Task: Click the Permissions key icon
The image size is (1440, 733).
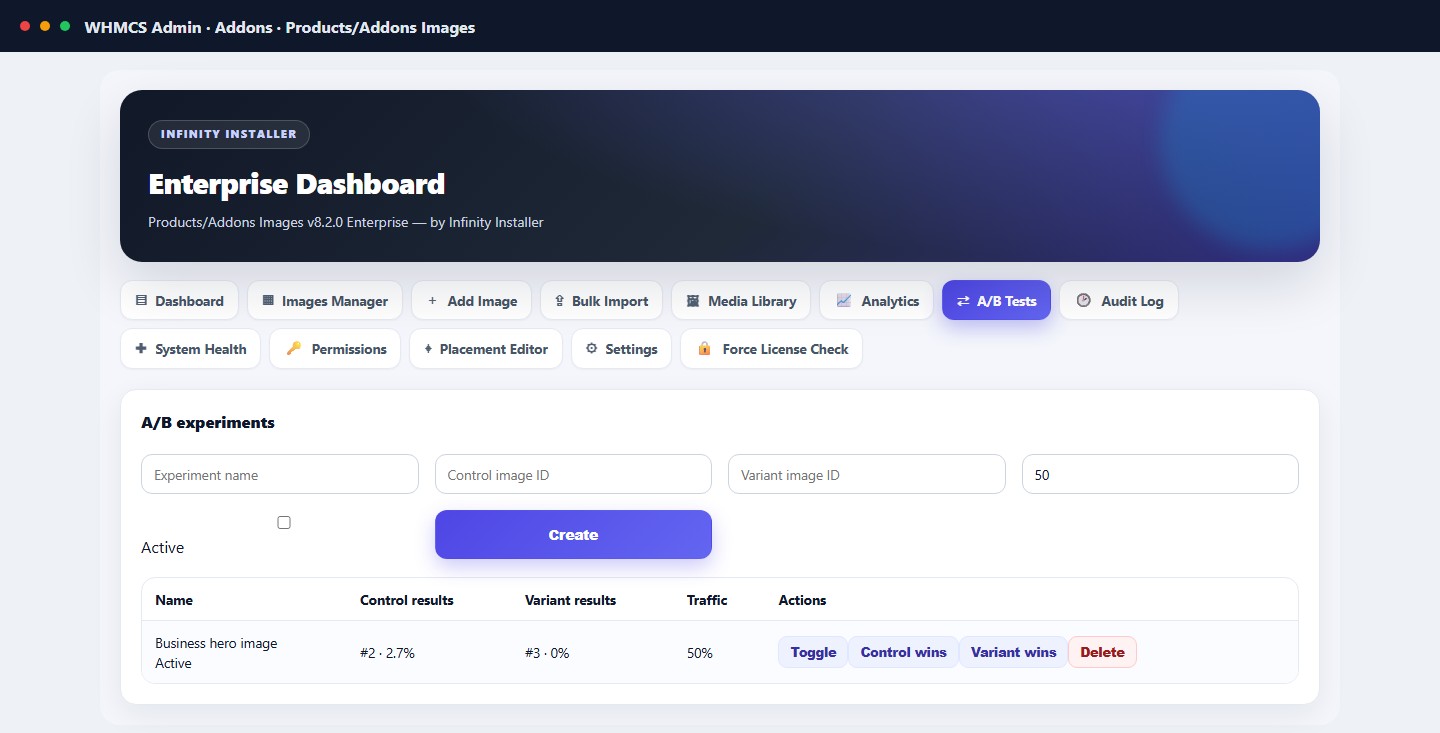Action: pos(293,349)
